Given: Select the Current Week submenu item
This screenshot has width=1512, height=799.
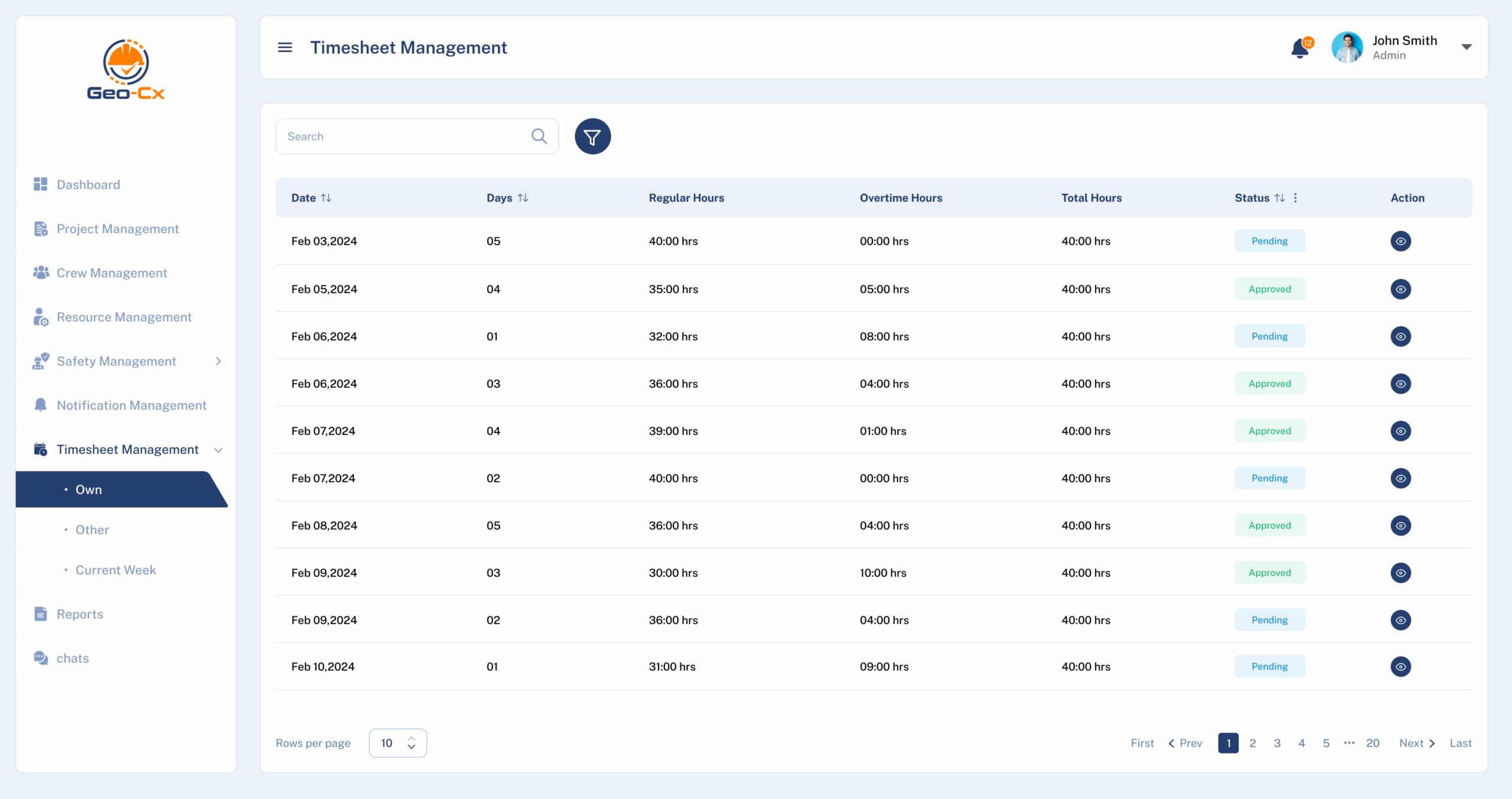Looking at the screenshot, I should (x=116, y=570).
